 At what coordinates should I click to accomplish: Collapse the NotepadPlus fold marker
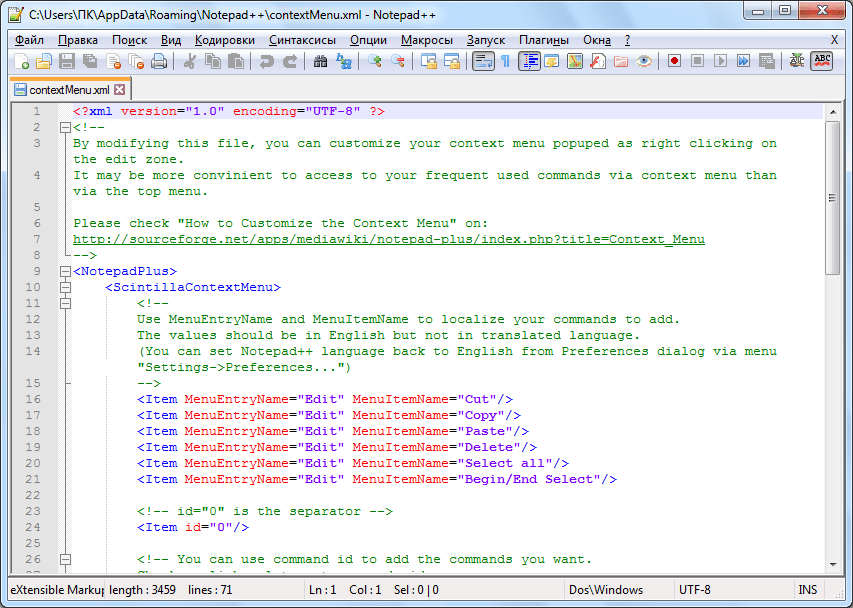click(65, 272)
